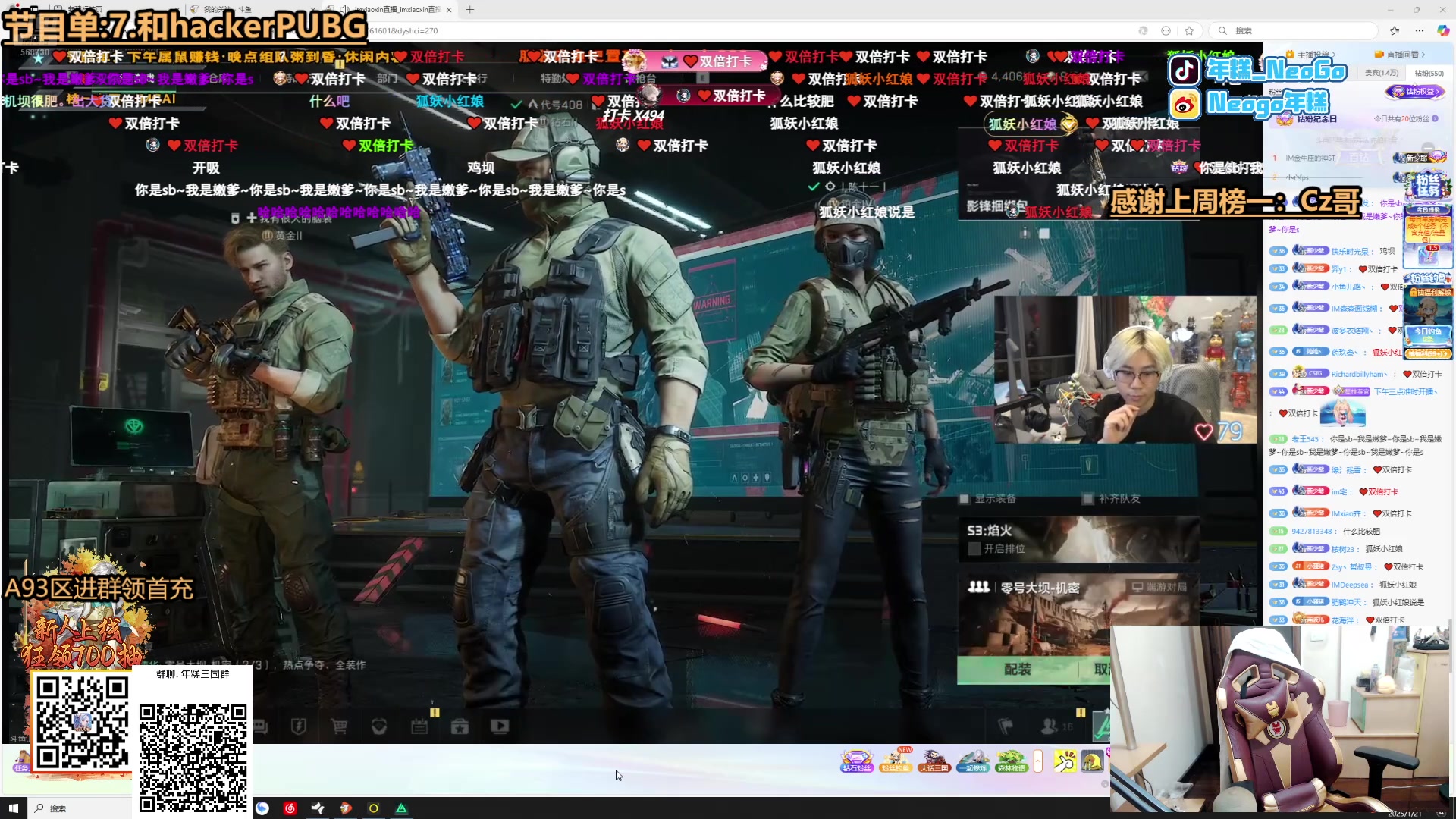Bookmark page with the star icon
1456x819 pixels.
tap(1189, 30)
